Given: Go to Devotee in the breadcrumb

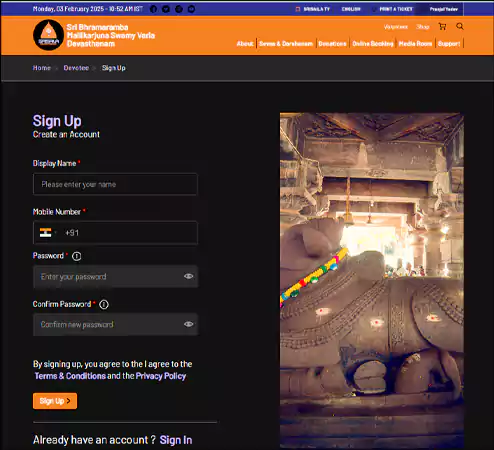Looking at the screenshot, I should coord(76,68).
